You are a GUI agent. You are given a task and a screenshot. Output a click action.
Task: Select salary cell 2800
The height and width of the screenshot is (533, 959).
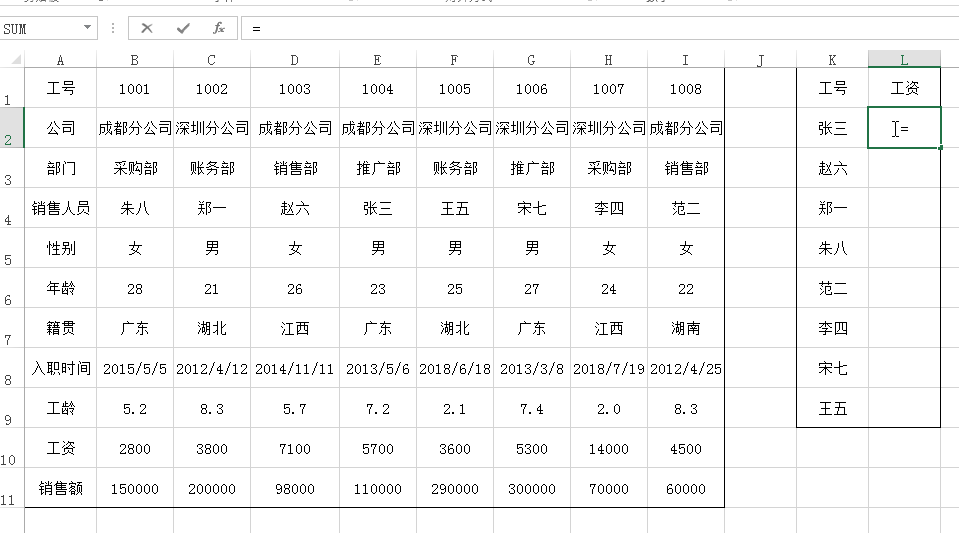[135, 449]
